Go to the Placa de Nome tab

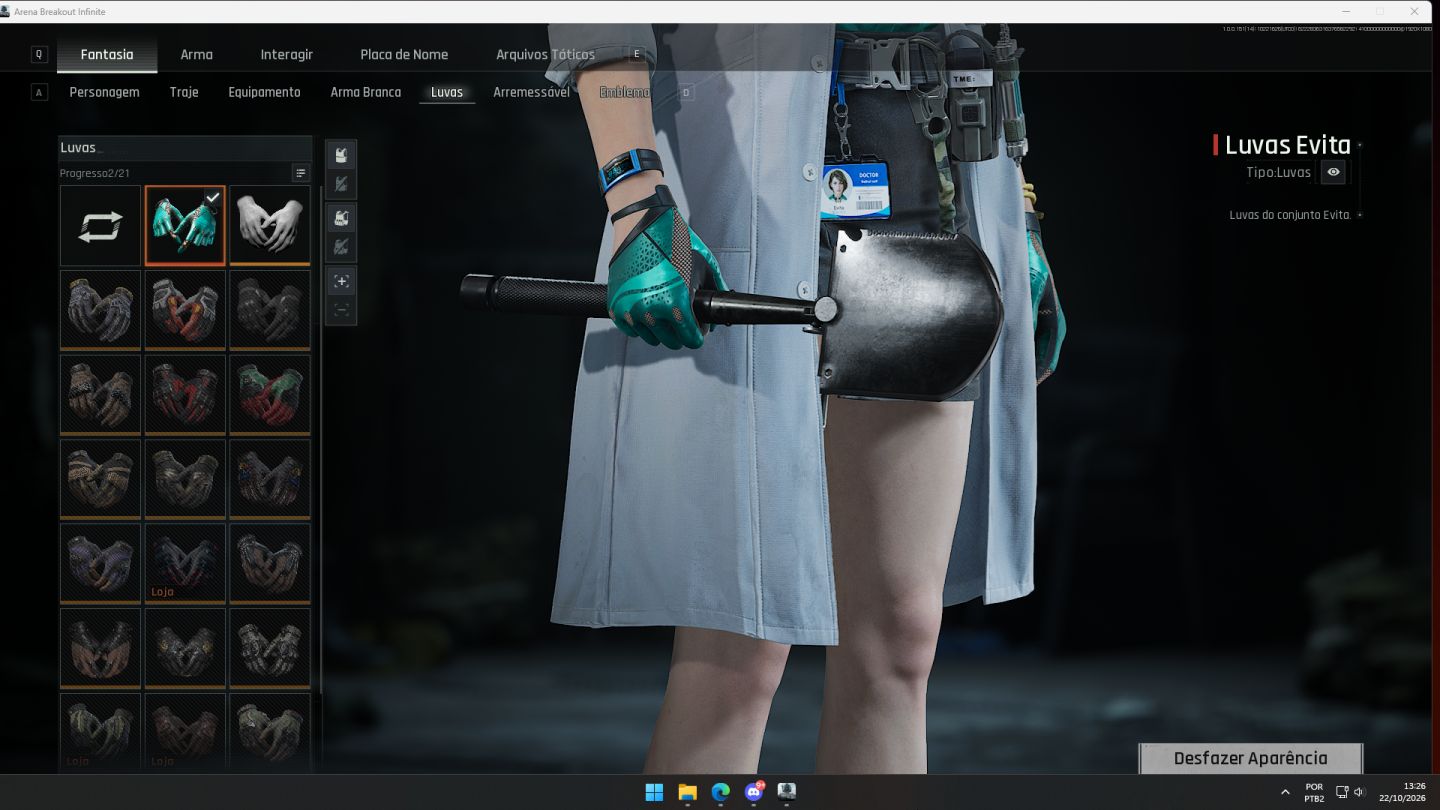pos(404,54)
